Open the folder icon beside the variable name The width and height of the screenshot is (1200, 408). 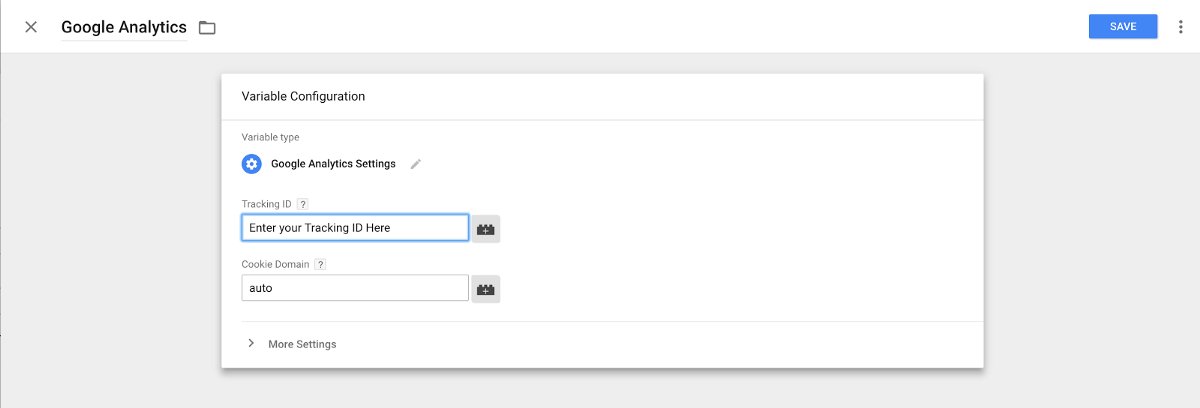tap(207, 27)
